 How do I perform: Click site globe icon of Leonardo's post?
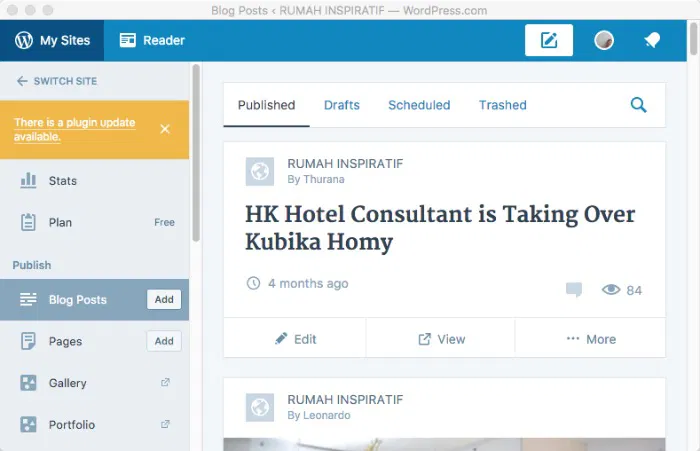pos(260,407)
